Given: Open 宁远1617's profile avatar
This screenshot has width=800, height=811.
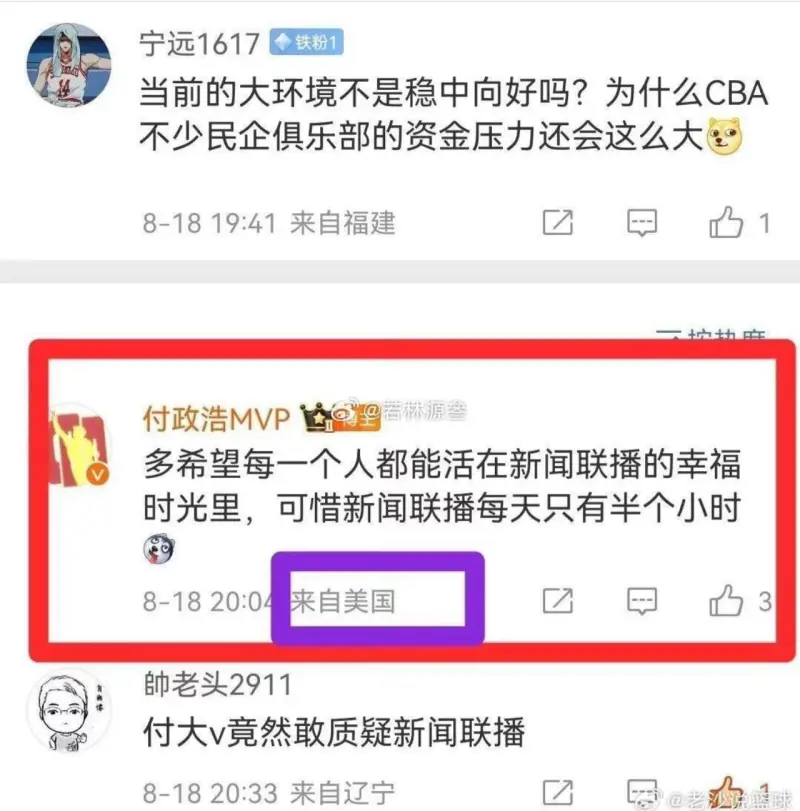Looking at the screenshot, I should (69, 65).
